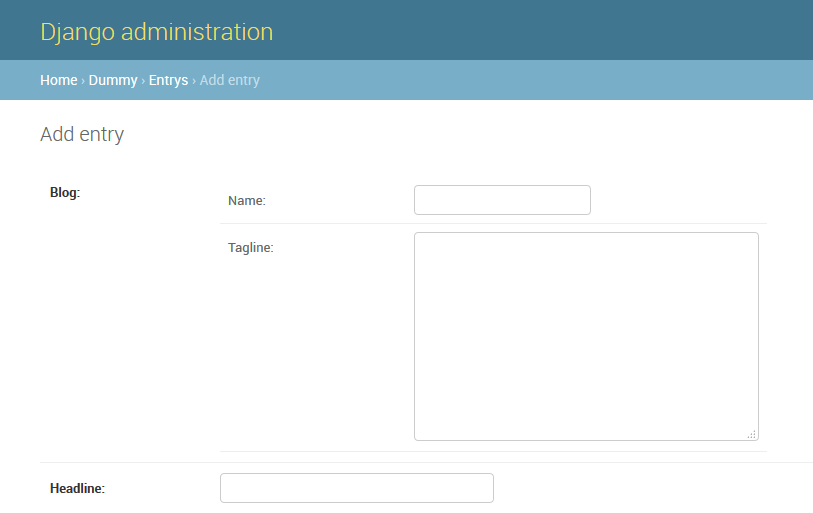Click the Name input field
The height and width of the screenshot is (513, 813).
coord(502,200)
